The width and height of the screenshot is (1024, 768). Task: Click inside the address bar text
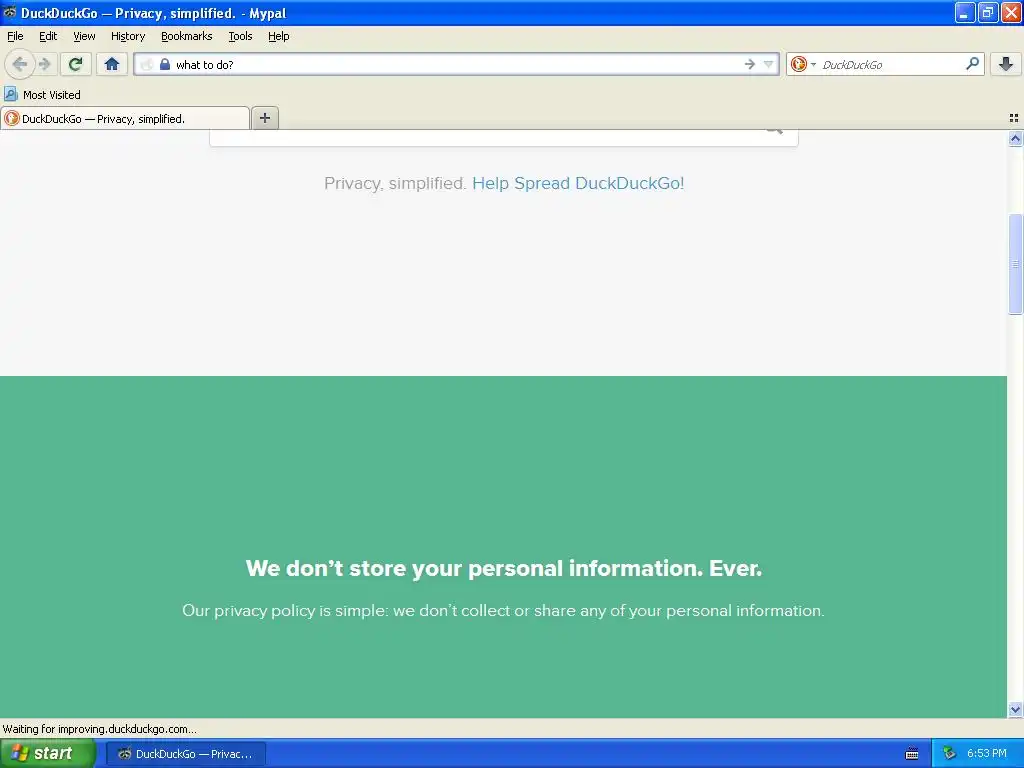(x=204, y=65)
